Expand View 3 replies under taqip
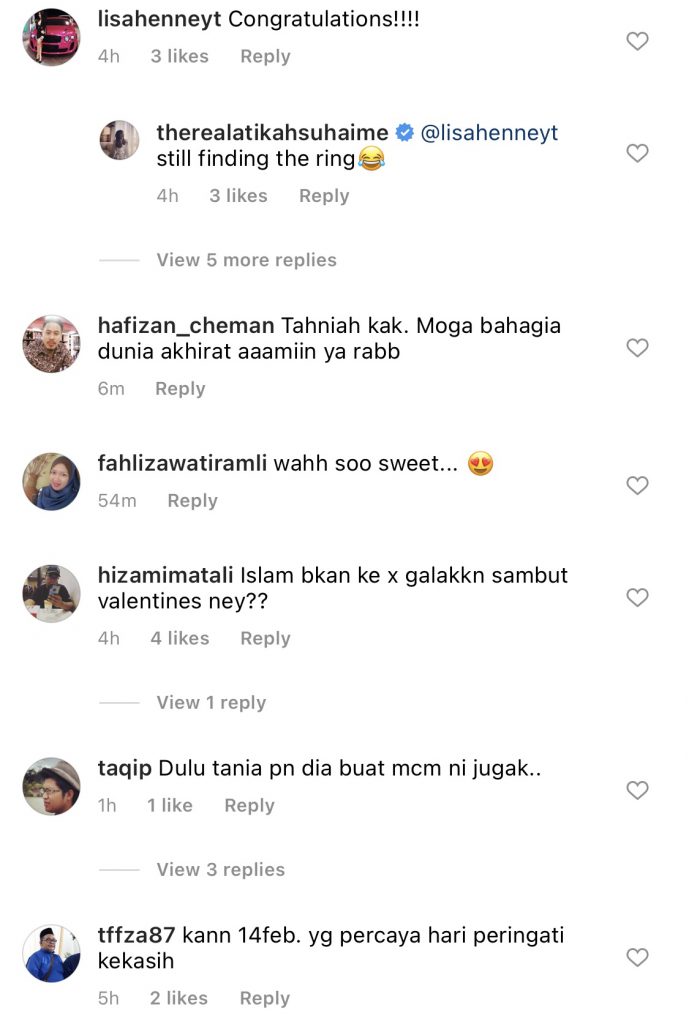The image size is (689, 1024). coord(220,870)
